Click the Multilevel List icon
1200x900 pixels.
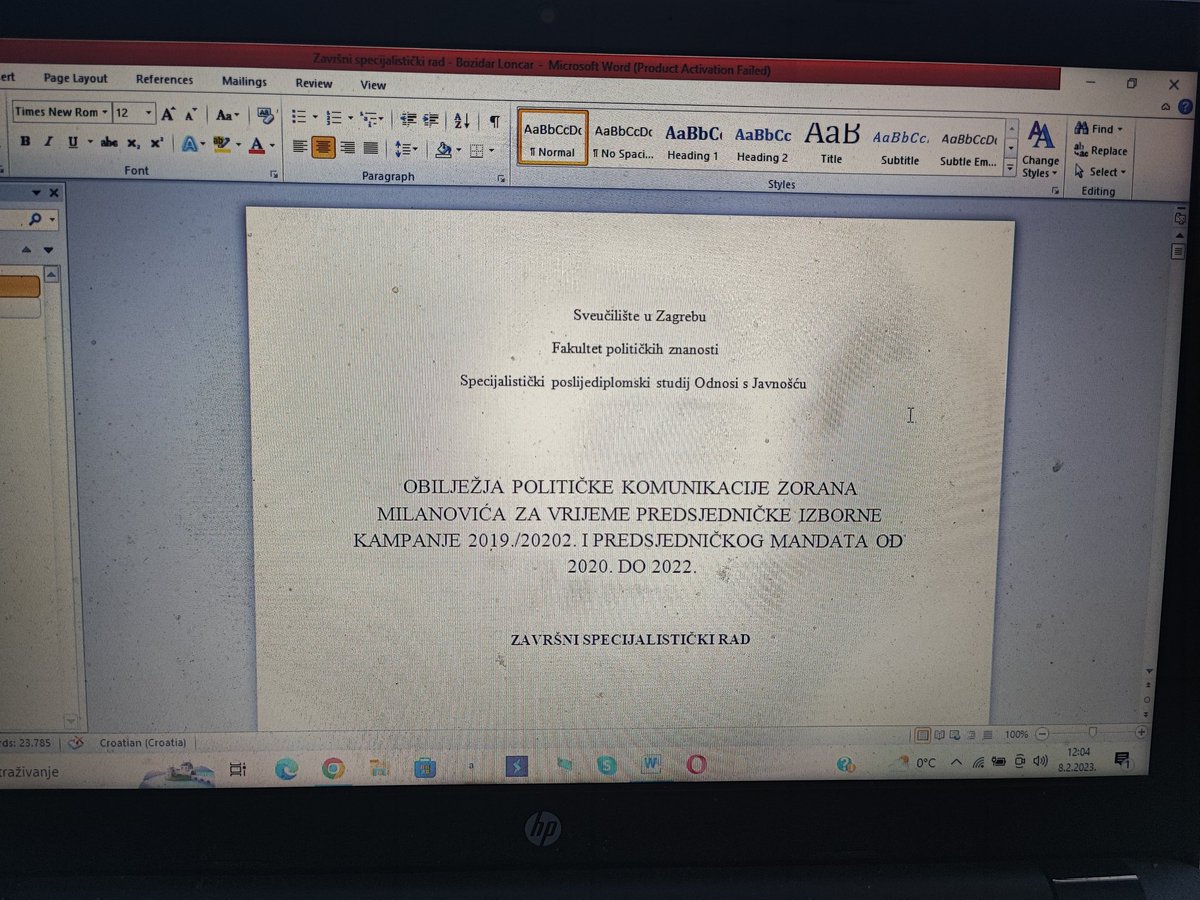coord(371,120)
